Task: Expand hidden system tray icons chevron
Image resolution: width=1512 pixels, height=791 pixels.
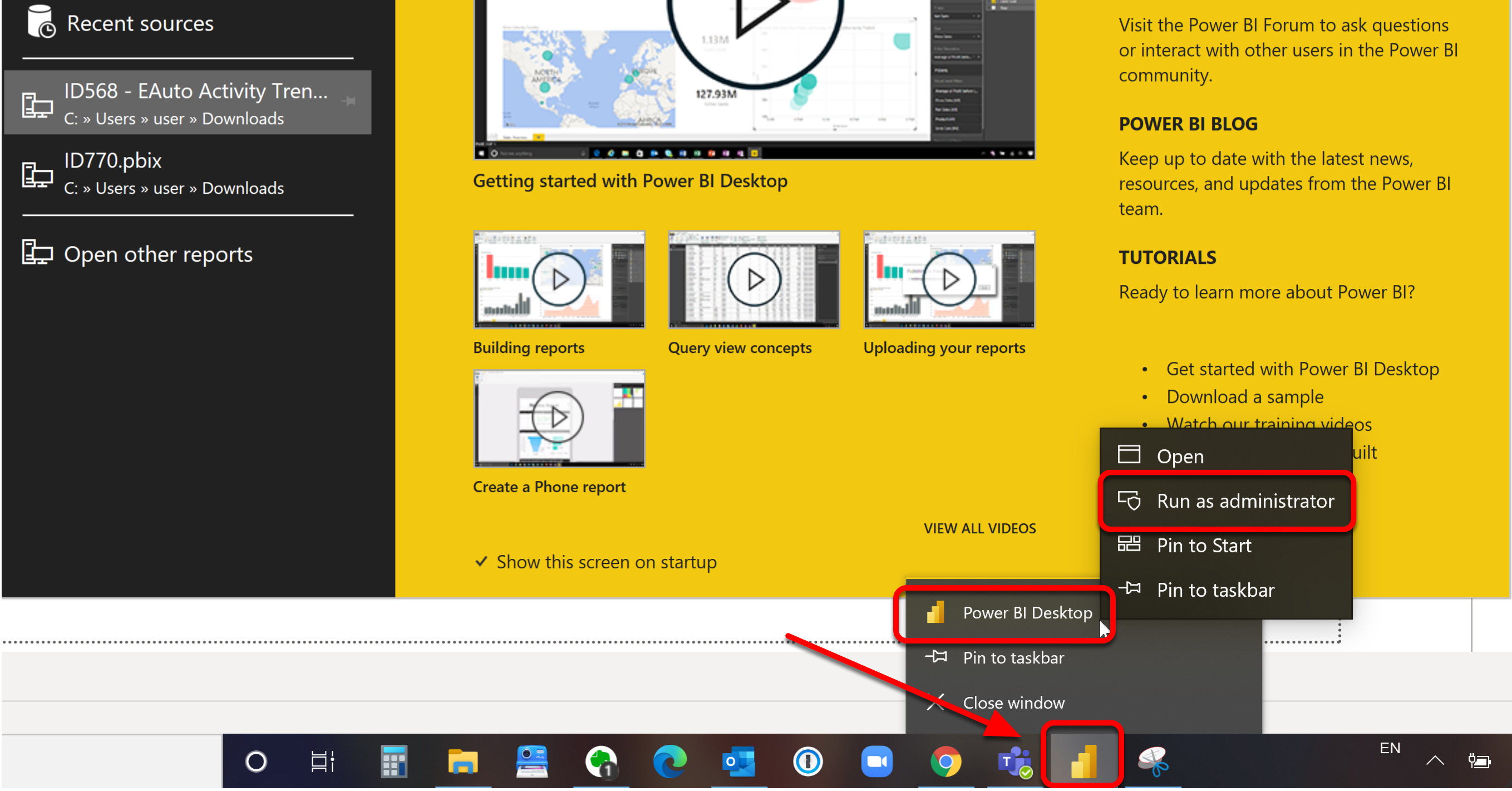Action: [1435, 761]
